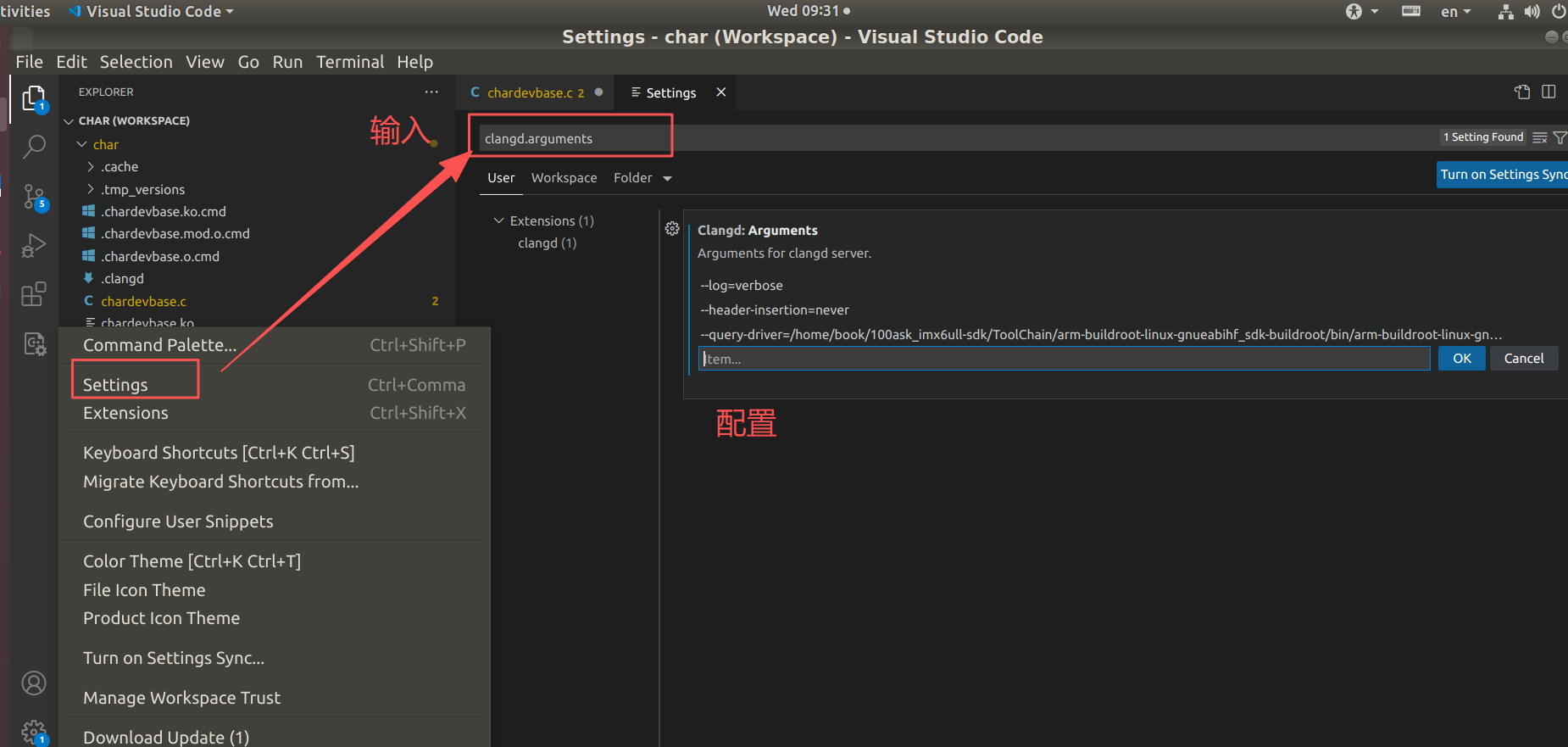Open the Run menu
The height and width of the screenshot is (747, 1568).
coord(287,62)
